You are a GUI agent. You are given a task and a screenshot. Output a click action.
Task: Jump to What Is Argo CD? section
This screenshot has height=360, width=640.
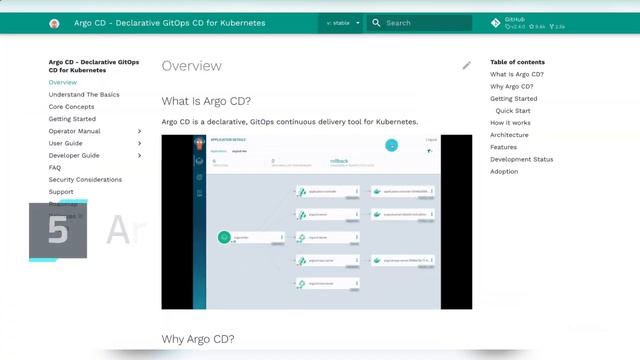coord(517,74)
